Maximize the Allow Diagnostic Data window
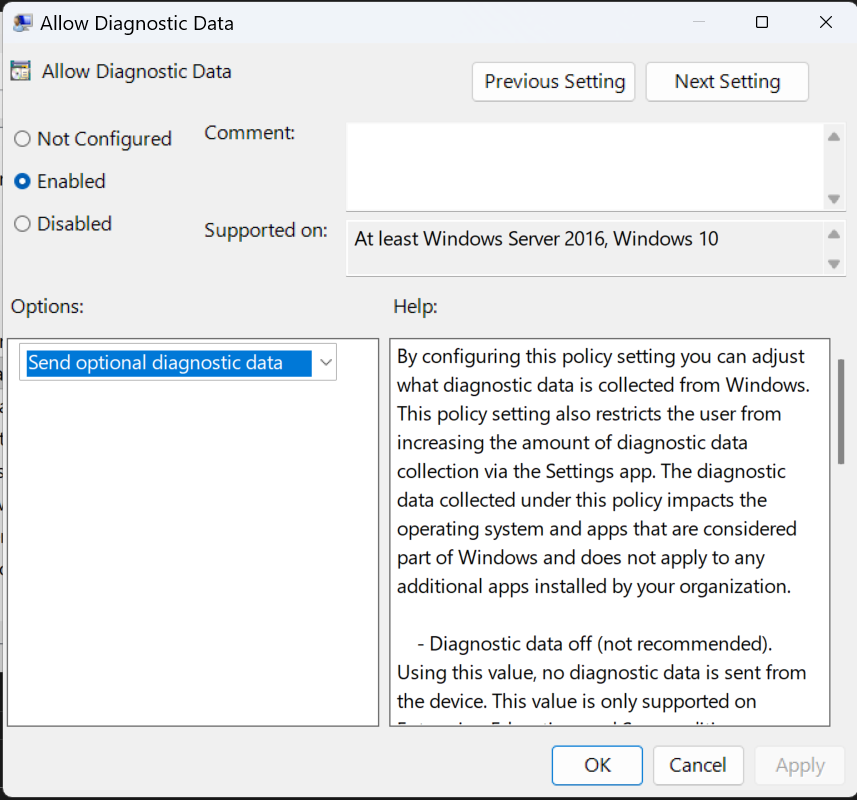This screenshot has height=800, width=857. click(762, 22)
